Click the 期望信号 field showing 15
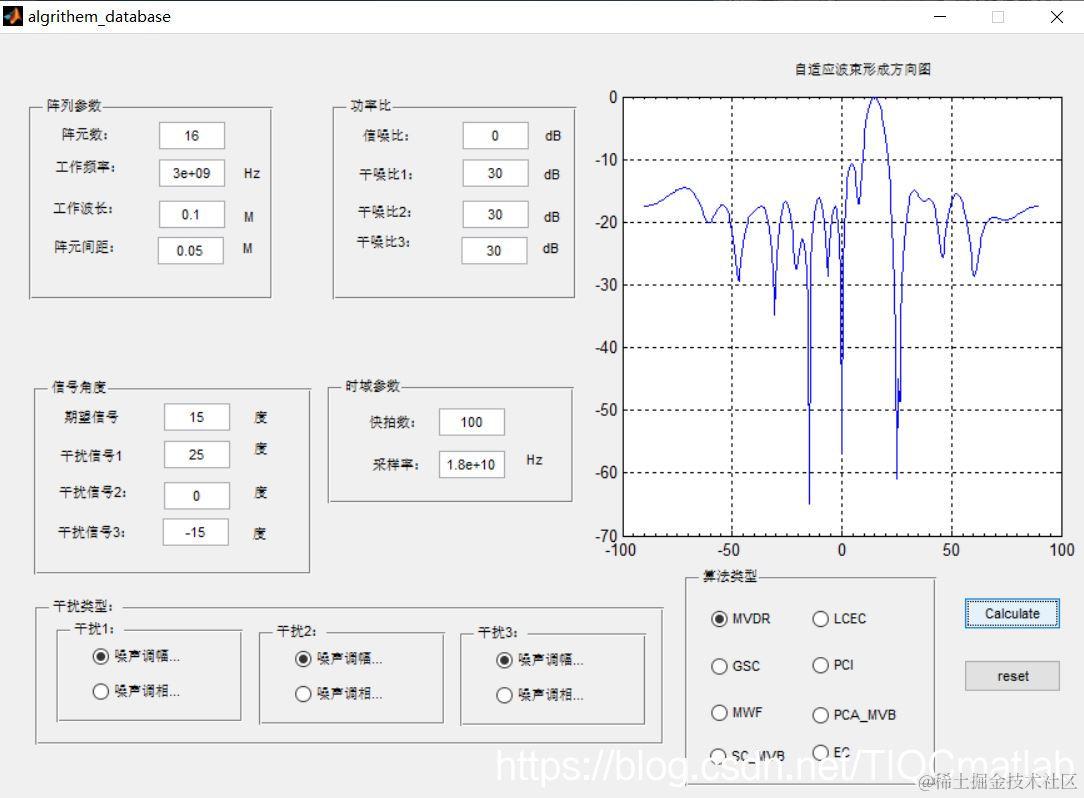1084x798 pixels. tap(196, 417)
